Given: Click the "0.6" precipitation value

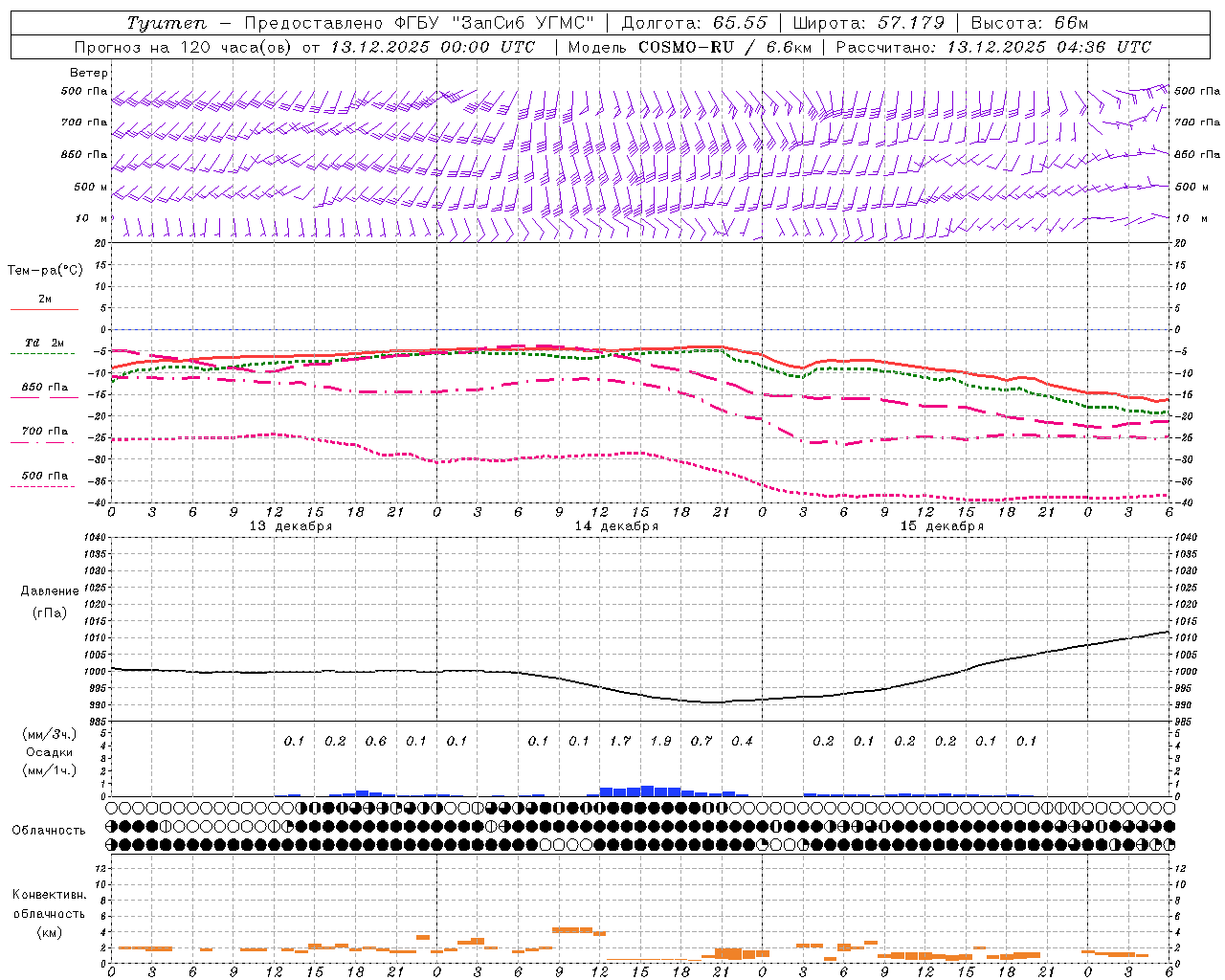Looking at the screenshot, I should (x=376, y=741).
